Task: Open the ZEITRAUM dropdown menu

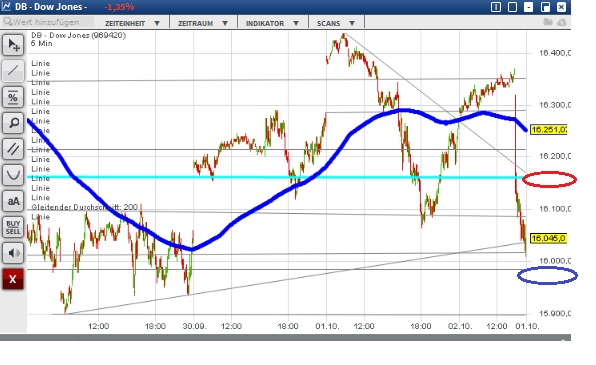Action: click(203, 23)
